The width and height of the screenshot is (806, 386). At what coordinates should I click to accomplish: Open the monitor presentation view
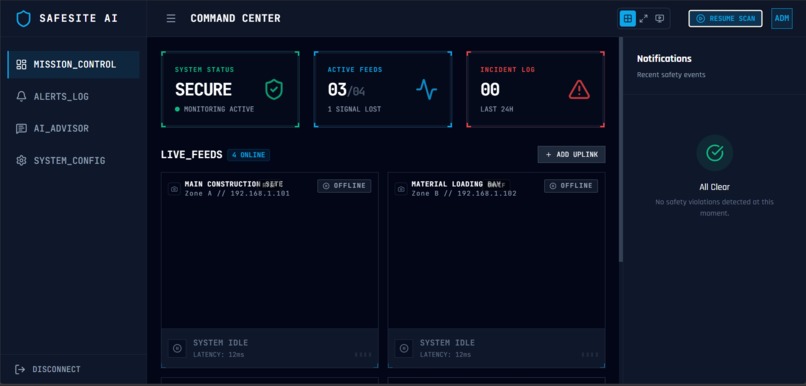pyautogui.click(x=660, y=19)
